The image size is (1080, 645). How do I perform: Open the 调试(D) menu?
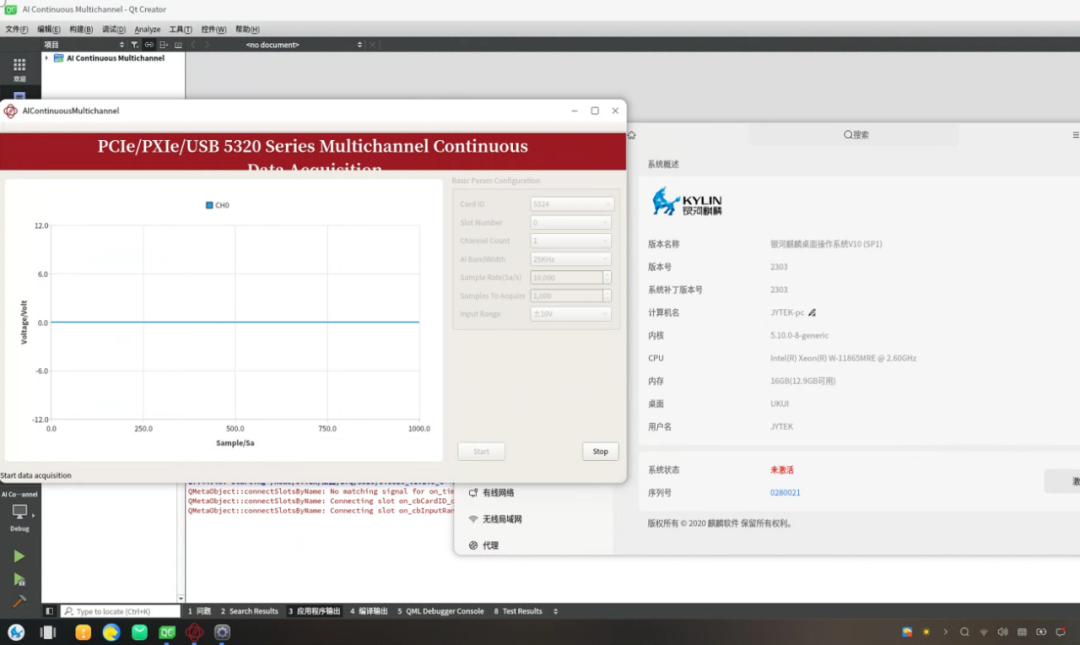coord(114,30)
